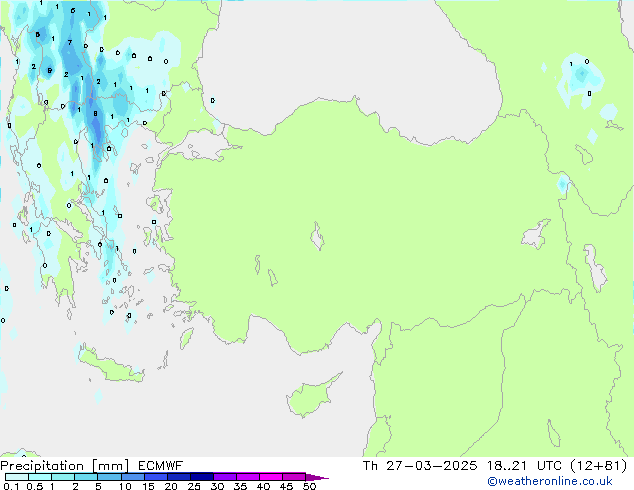Click the 'Th' weekday label
Image resolution: width=634 pixels, height=490 pixels.
click(x=370, y=466)
